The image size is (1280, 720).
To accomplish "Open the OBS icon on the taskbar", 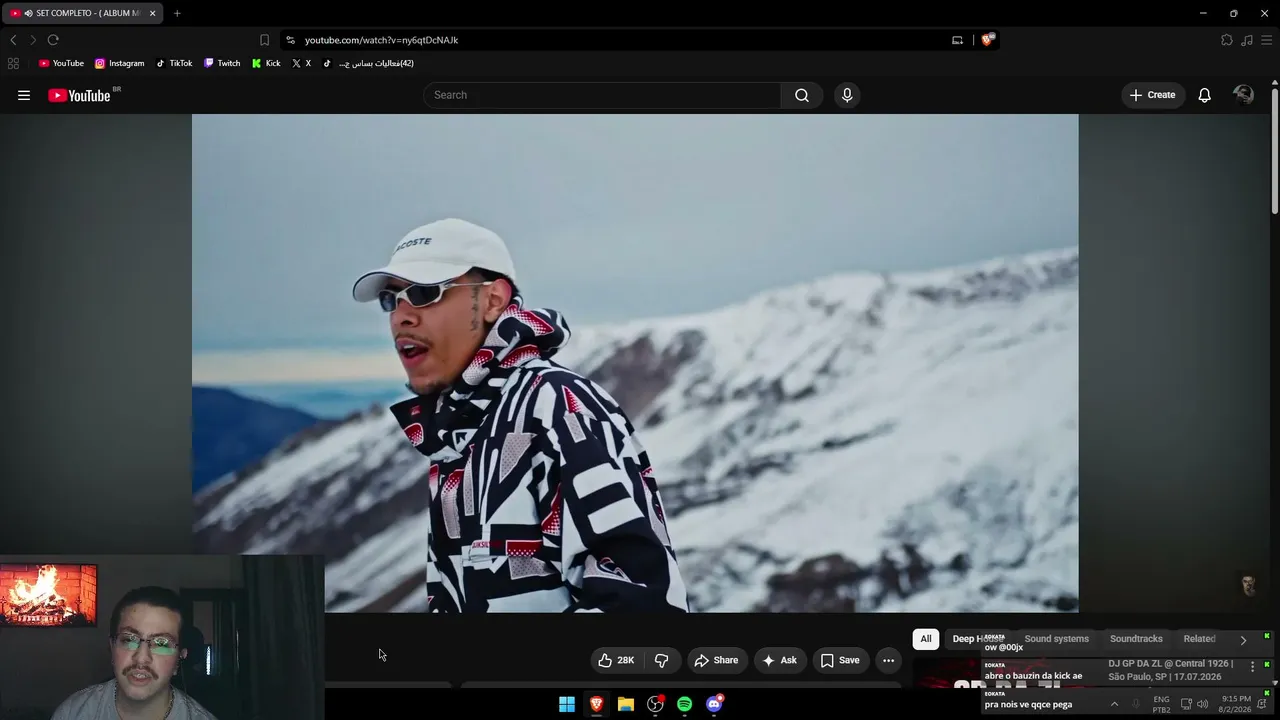I will point(655,704).
